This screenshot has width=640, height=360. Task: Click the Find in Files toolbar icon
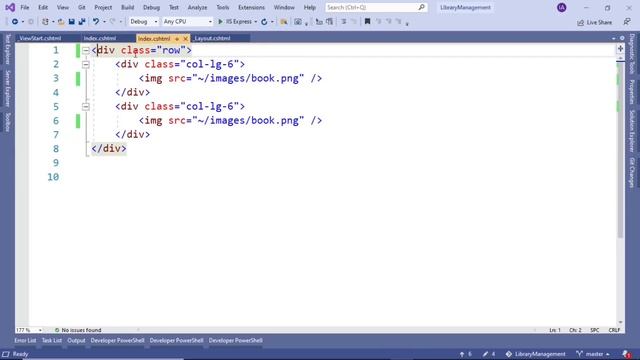point(284,22)
